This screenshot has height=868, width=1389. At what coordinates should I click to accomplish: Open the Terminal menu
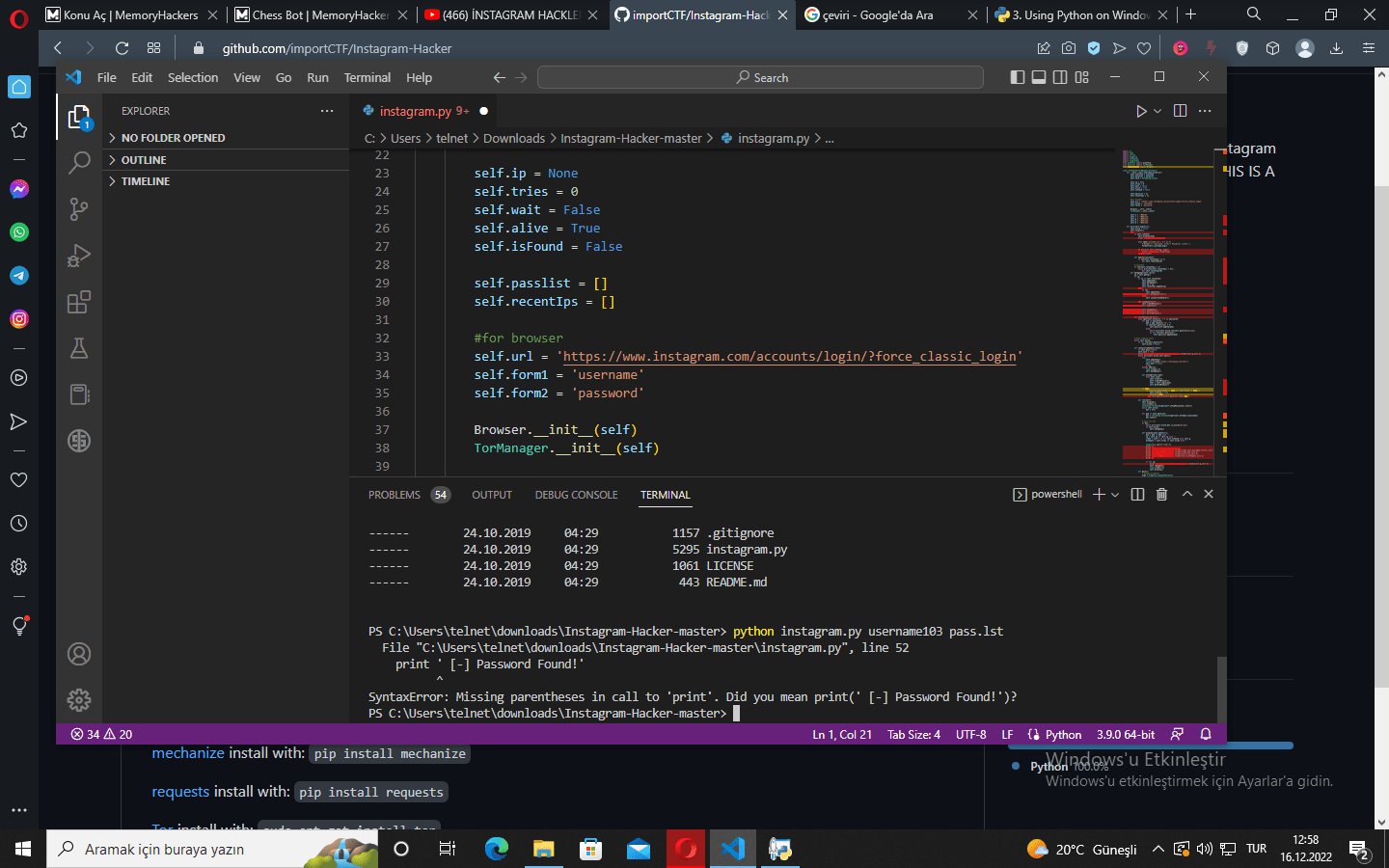point(368,77)
